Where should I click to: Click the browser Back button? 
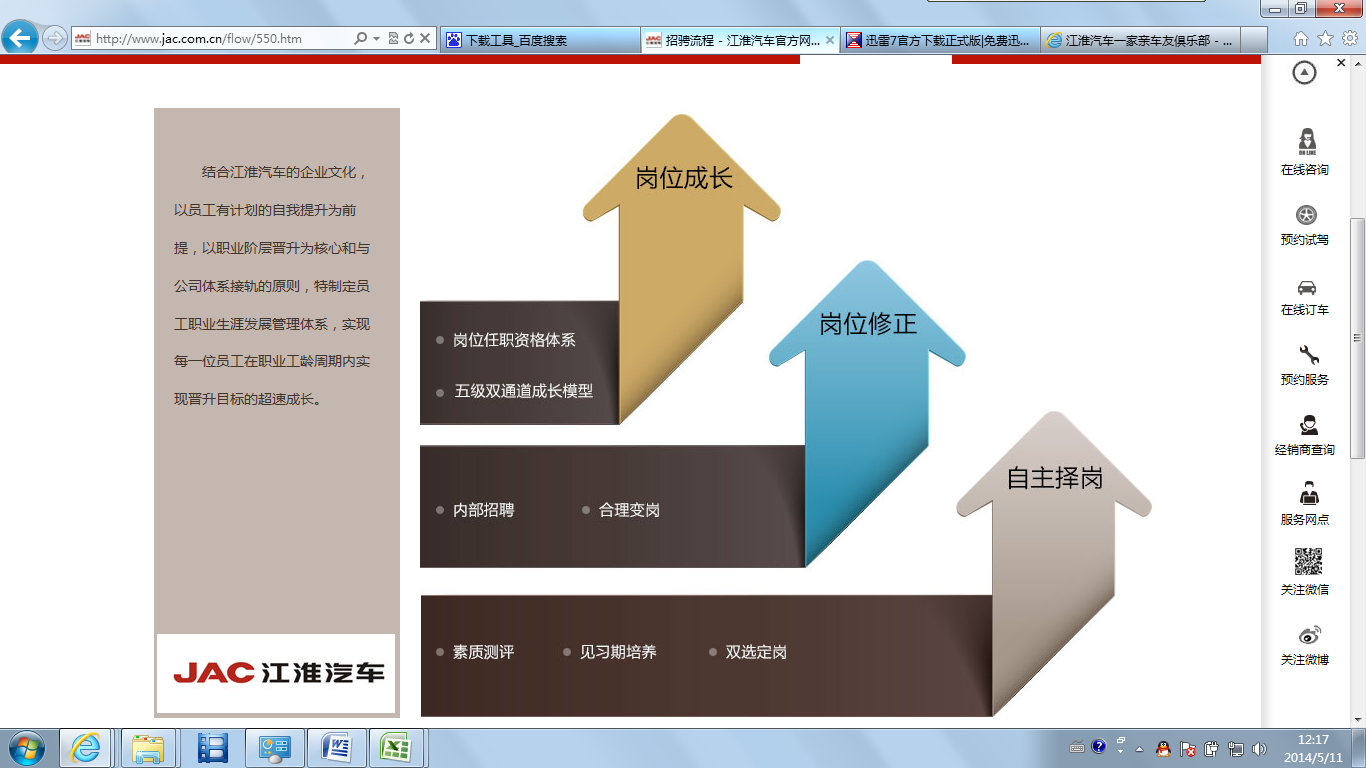click(20, 39)
